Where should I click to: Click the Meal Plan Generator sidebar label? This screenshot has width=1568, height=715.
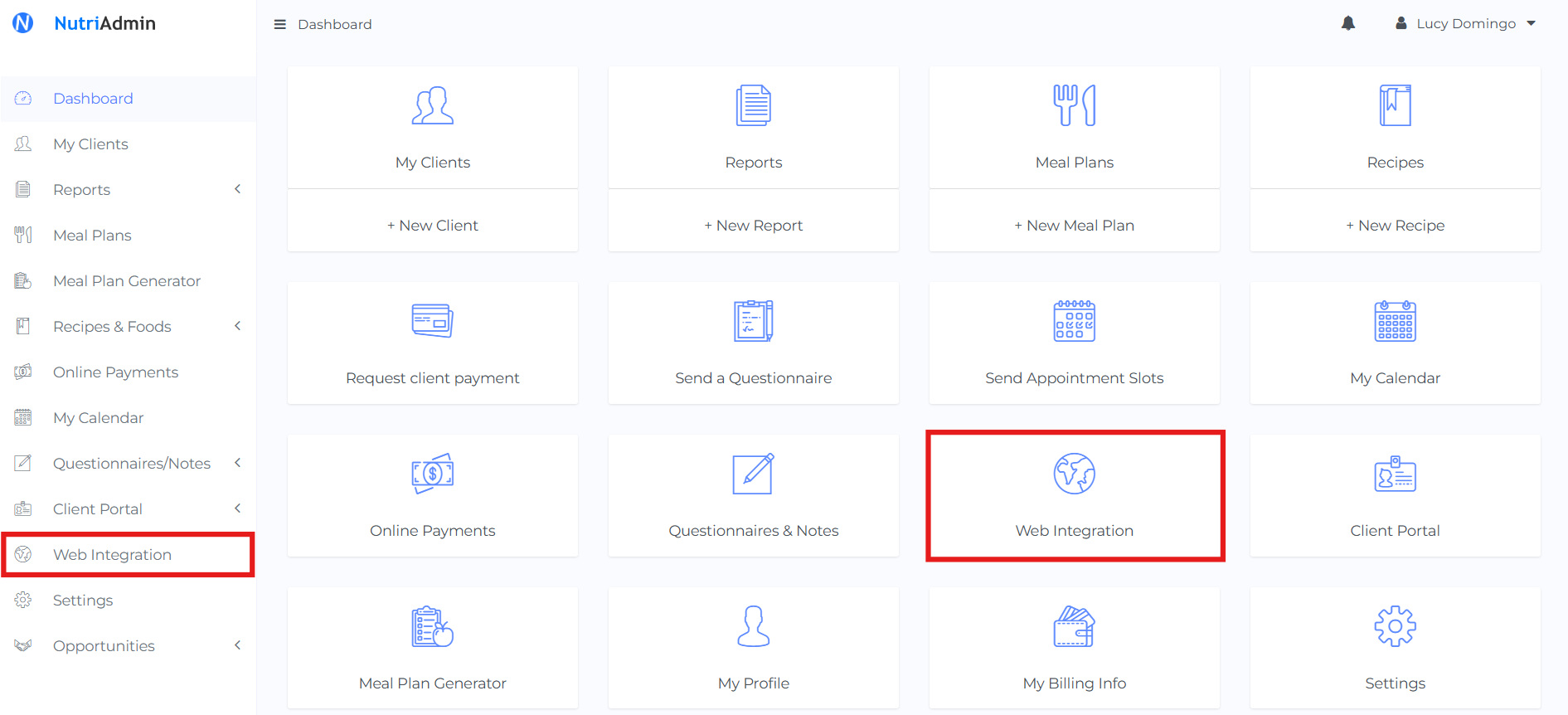click(127, 281)
